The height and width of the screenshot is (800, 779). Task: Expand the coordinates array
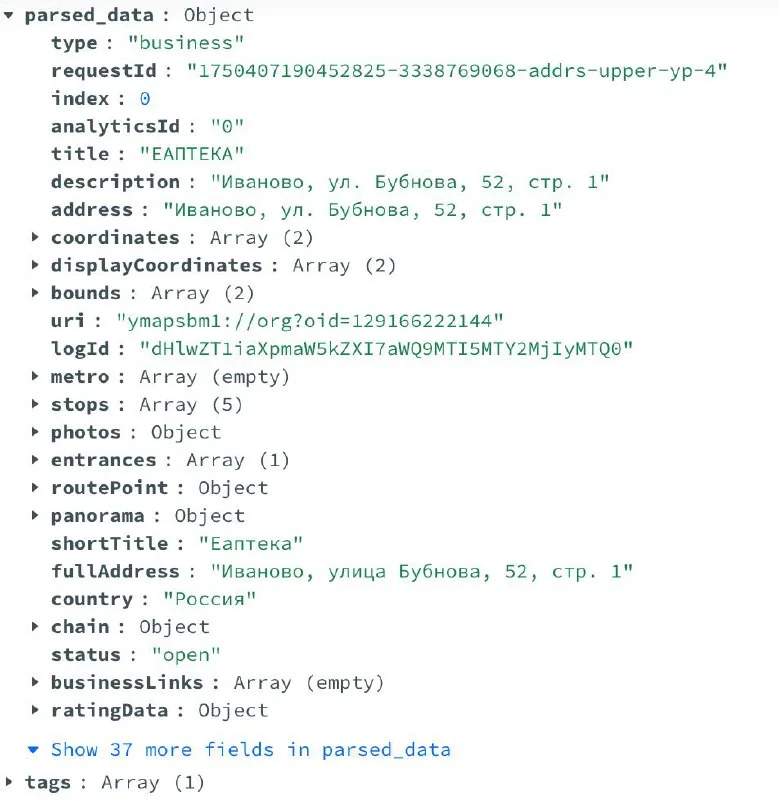(36, 237)
